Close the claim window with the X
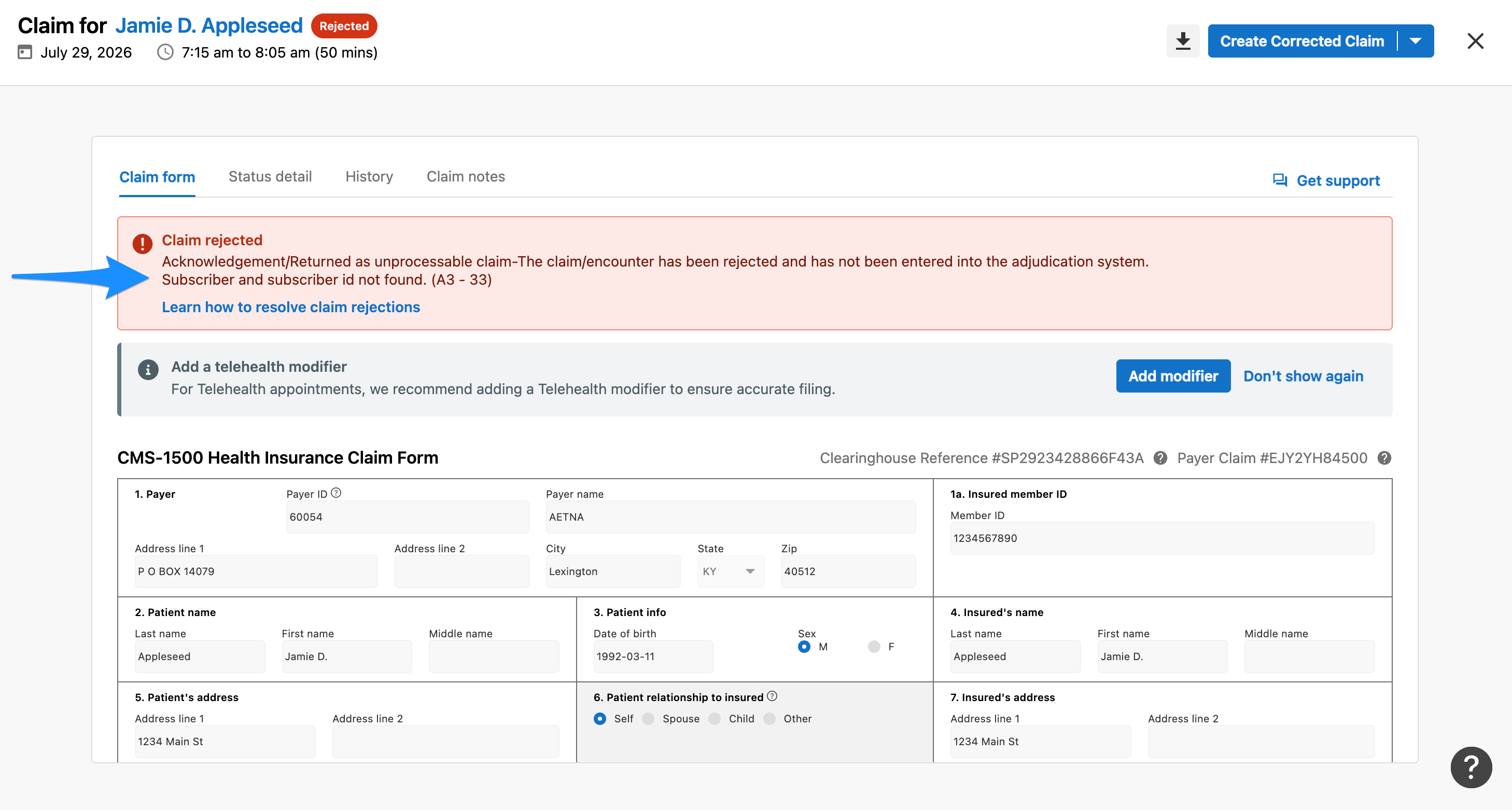The width and height of the screenshot is (1512, 810). click(1475, 41)
